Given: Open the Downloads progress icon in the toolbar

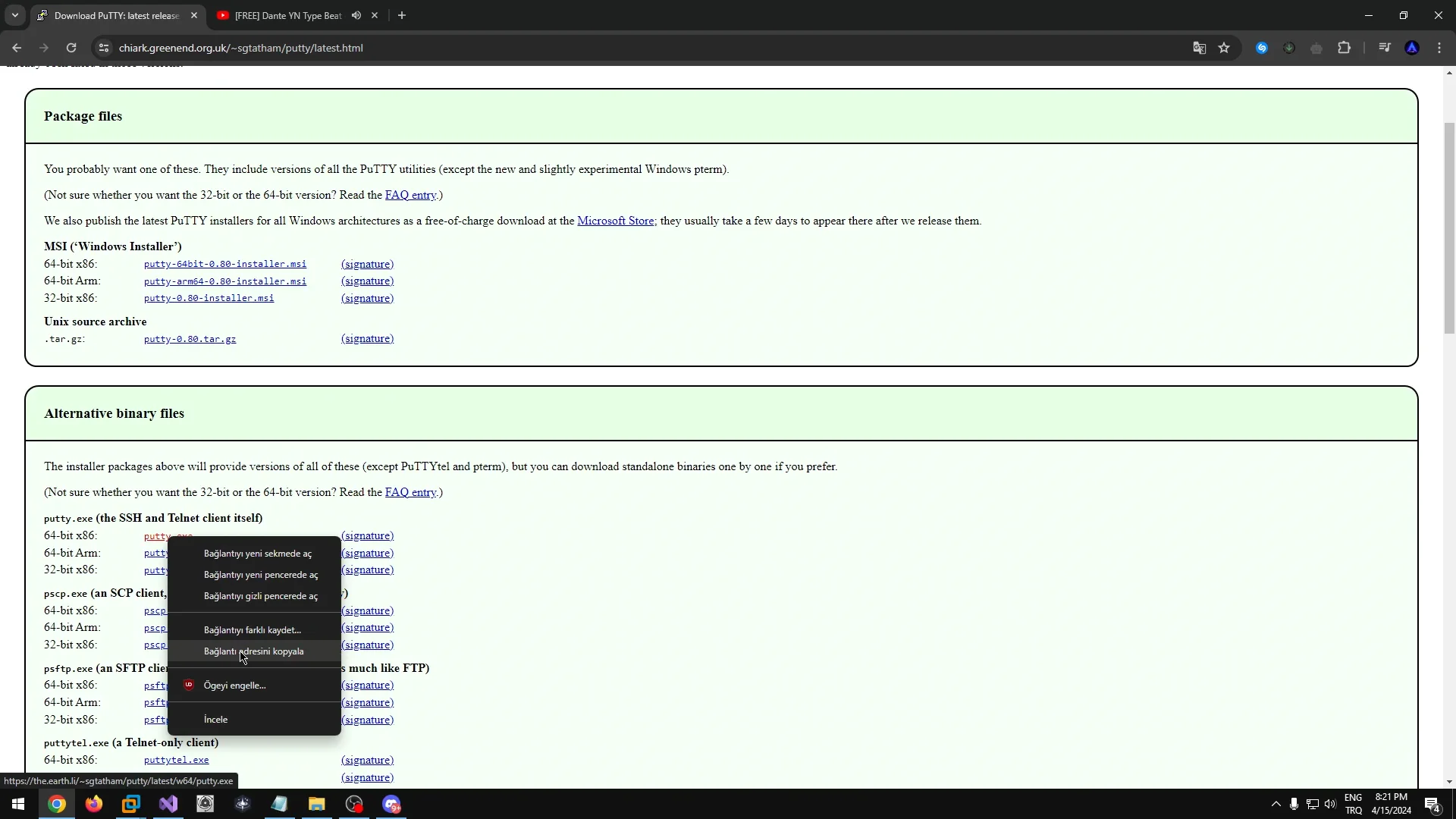Looking at the screenshot, I should tap(1289, 47).
